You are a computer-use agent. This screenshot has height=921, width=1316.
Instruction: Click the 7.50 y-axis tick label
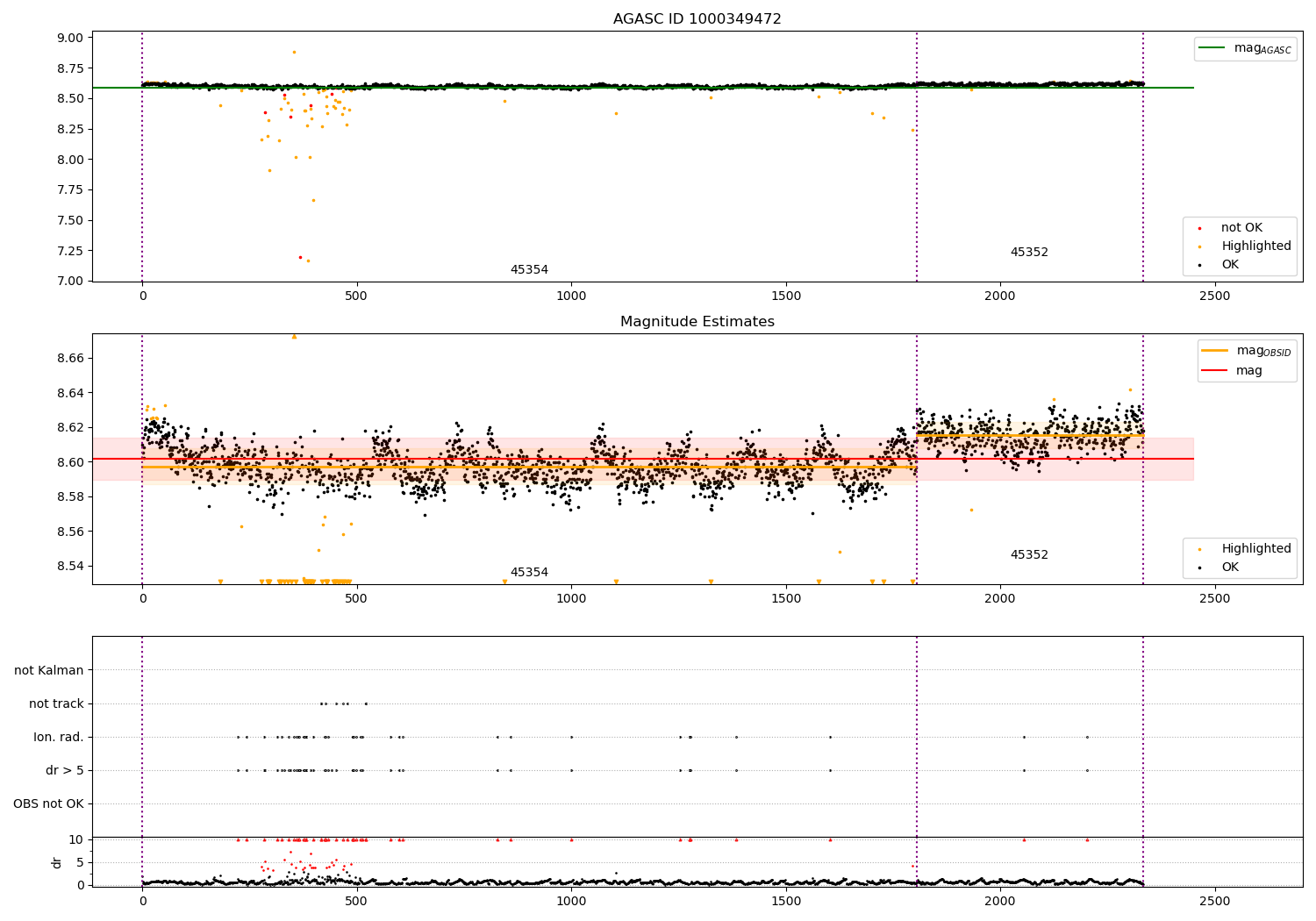70,220
